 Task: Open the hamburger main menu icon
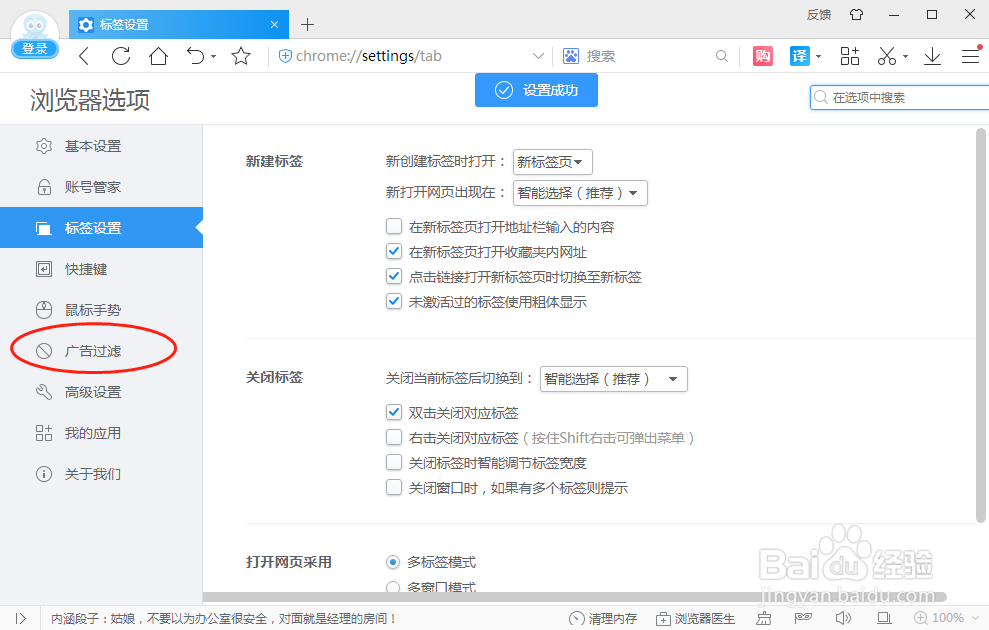(970, 56)
